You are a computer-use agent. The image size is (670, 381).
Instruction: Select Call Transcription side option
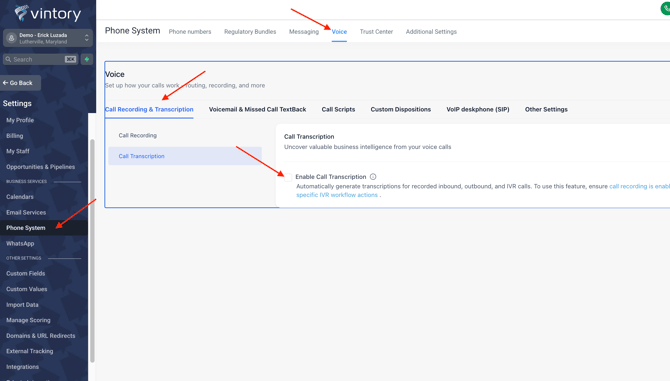[x=185, y=156]
